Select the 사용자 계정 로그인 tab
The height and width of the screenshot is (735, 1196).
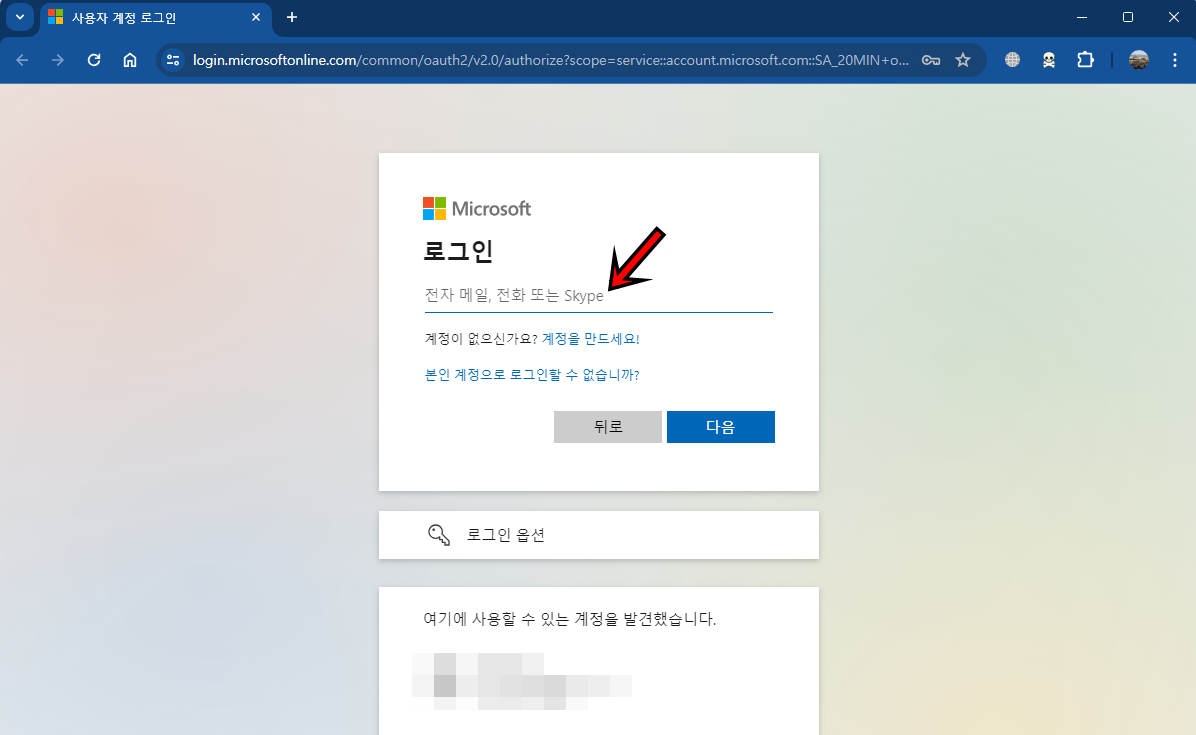tap(155, 18)
